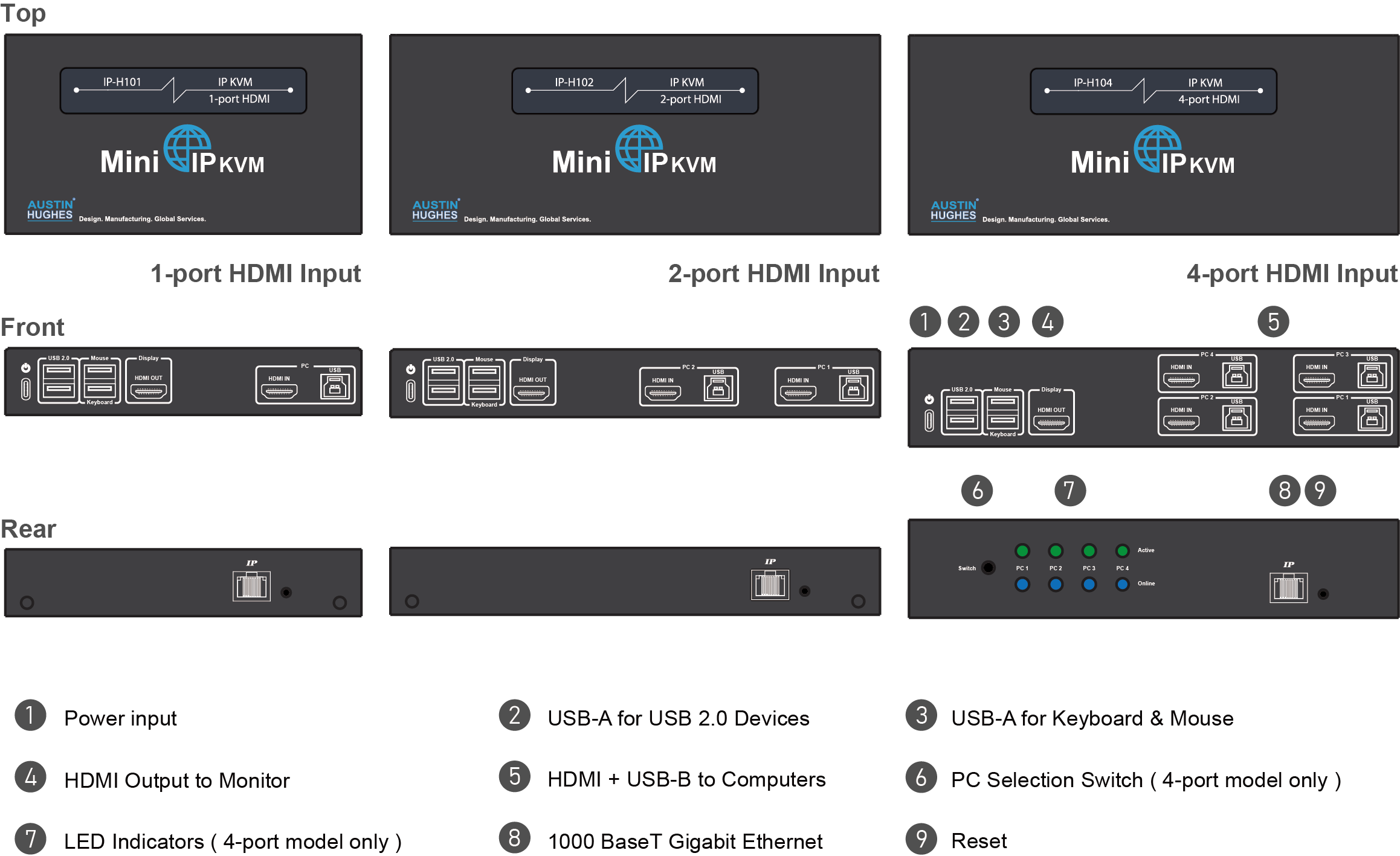1400x856 pixels.
Task: Click the globe logo on the IP-H104 top panel
Action: click(x=1158, y=149)
